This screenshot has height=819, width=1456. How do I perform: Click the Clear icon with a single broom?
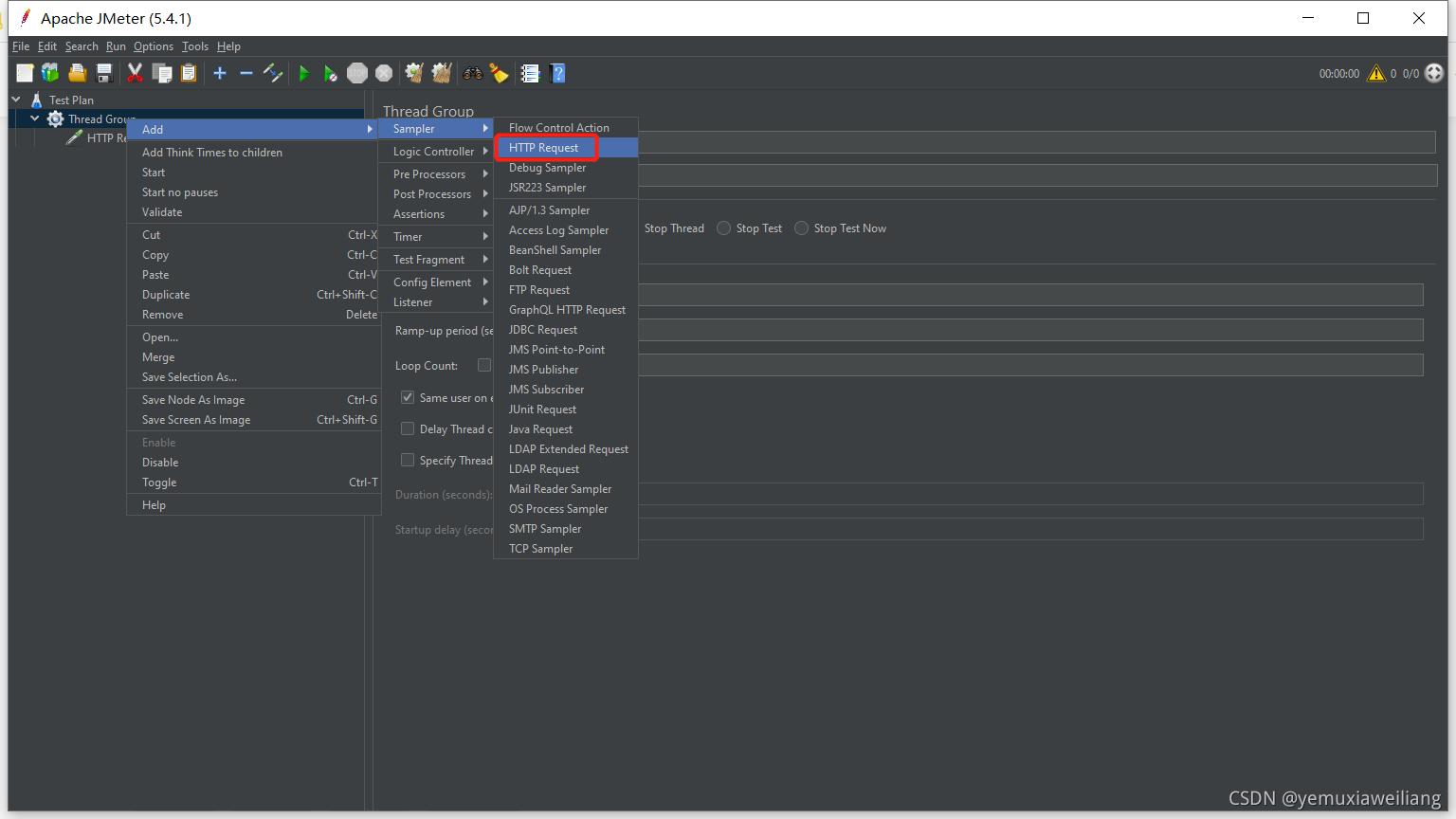pos(414,73)
